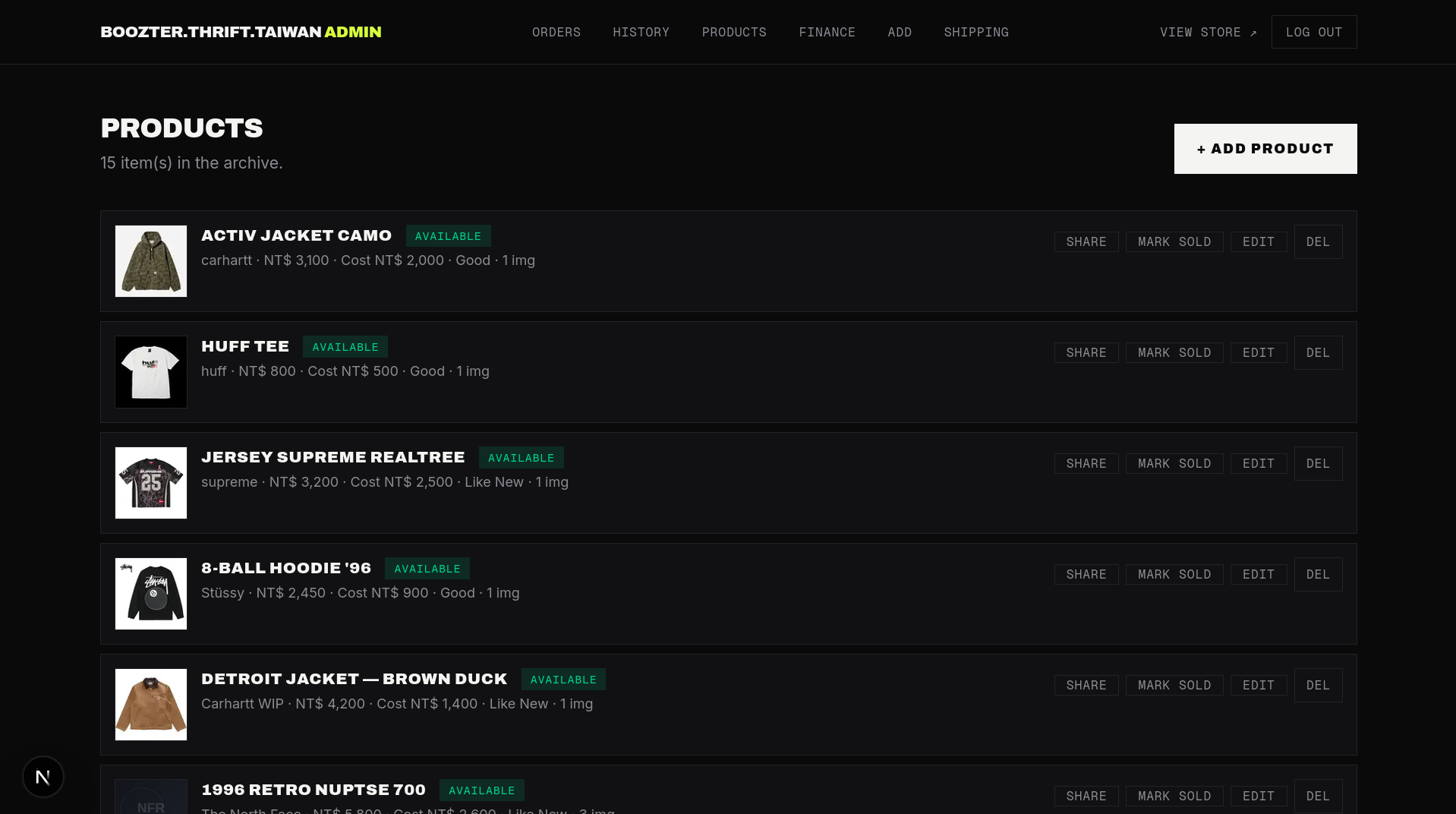The width and height of the screenshot is (1456, 814).
Task: Share the Detroit Jacket Brown Duck
Action: pos(1086,685)
